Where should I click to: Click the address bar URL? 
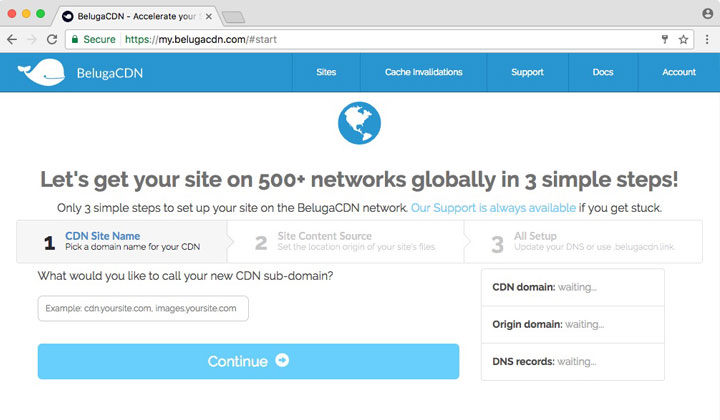tap(201, 39)
